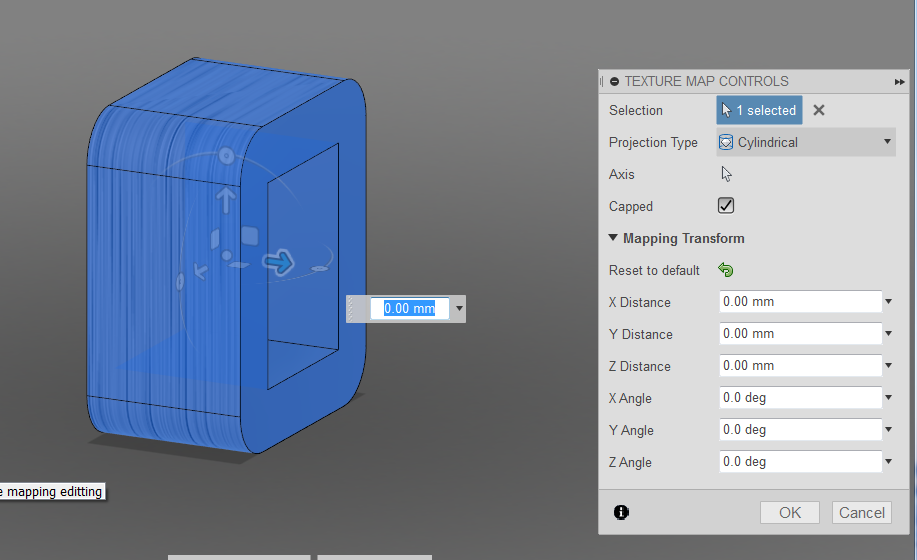Click the X Distance input field
Screen dimensions: 917x560
tap(800, 302)
